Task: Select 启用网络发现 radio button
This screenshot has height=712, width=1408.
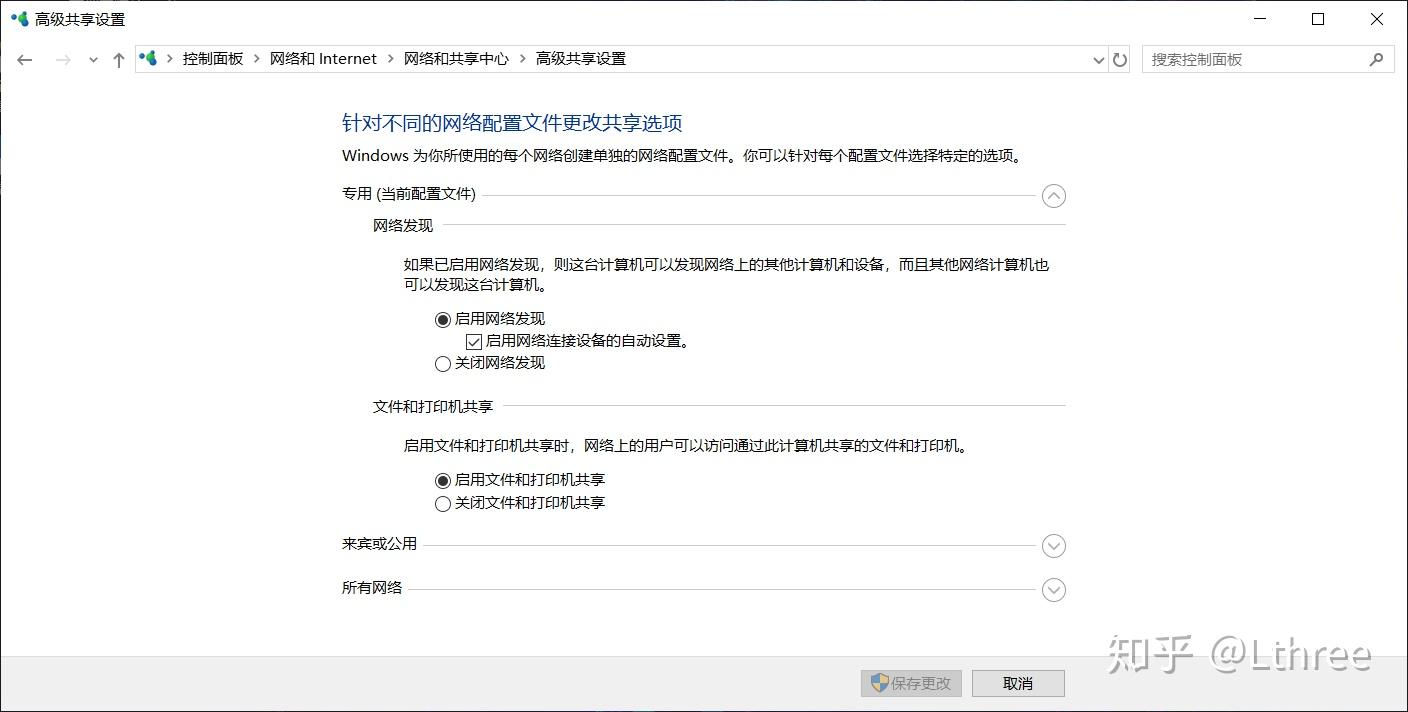Action: 443,320
